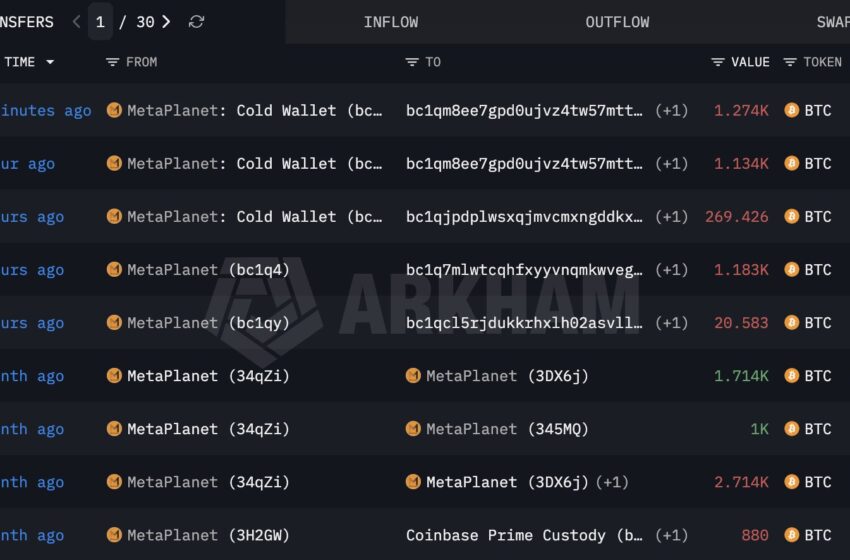The height and width of the screenshot is (560, 850).
Task: Click MetaPlanet icon beside (bc1q4)
Action: [x=114, y=269]
